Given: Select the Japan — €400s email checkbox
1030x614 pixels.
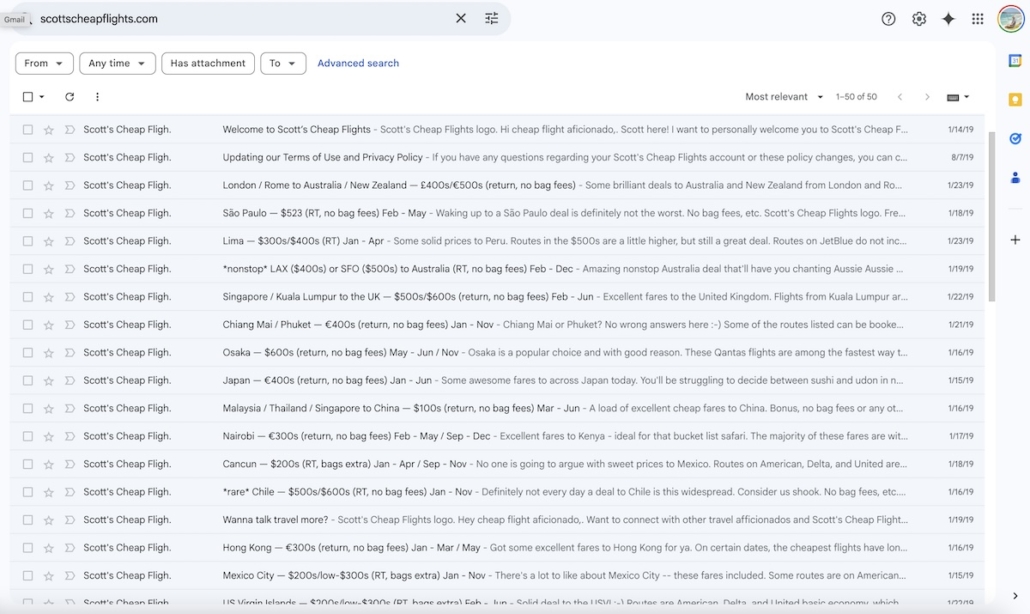Looking at the screenshot, I should point(28,380).
